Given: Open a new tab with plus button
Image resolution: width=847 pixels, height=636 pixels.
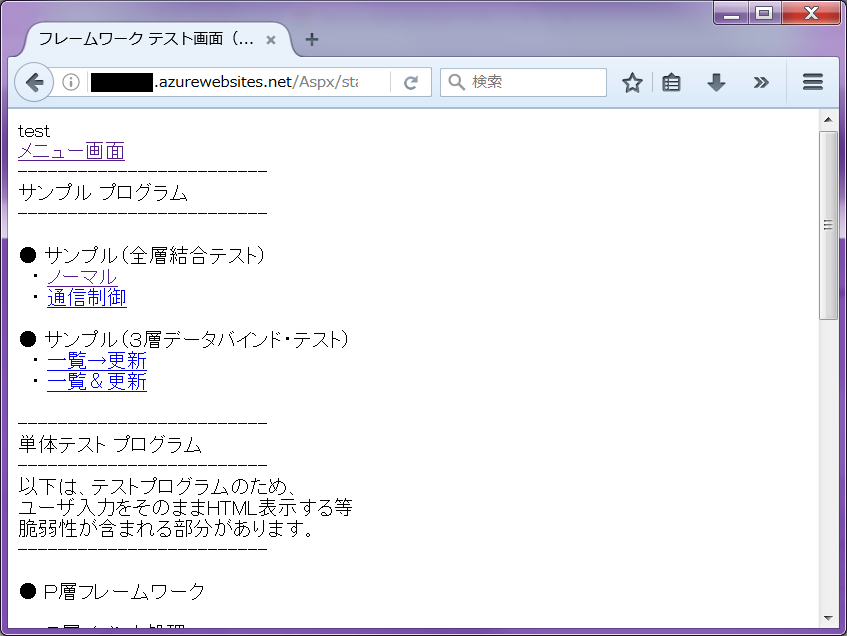Looking at the screenshot, I should coord(312,39).
